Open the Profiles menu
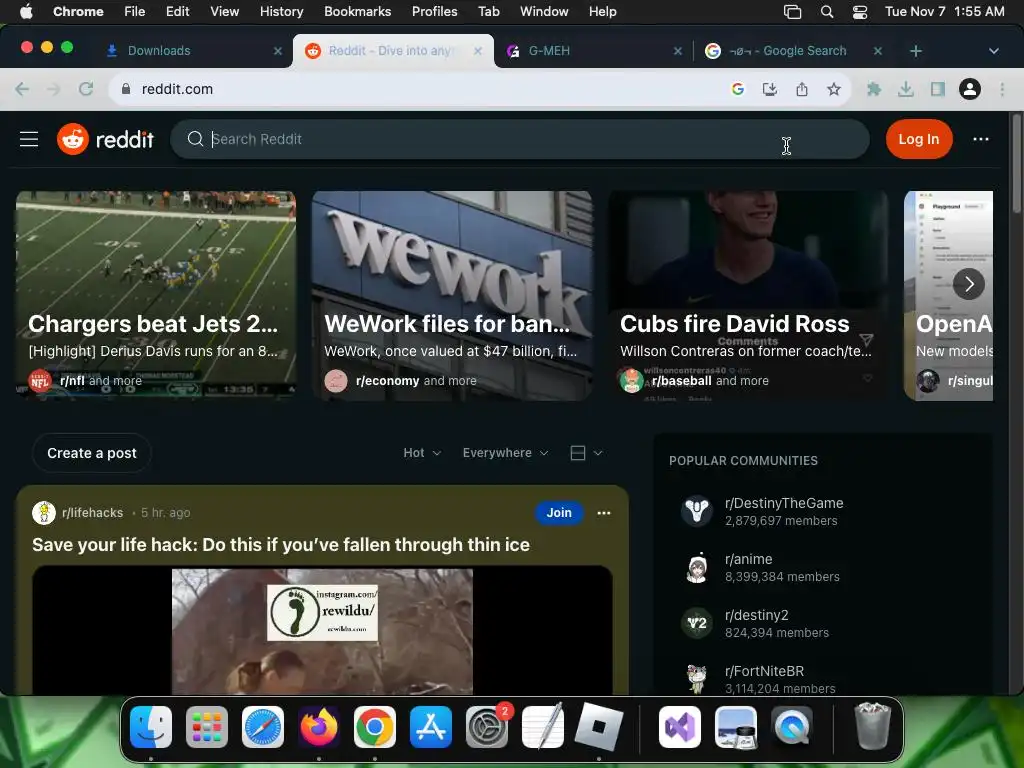This screenshot has width=1024, height=768. [x=434, y=12]
